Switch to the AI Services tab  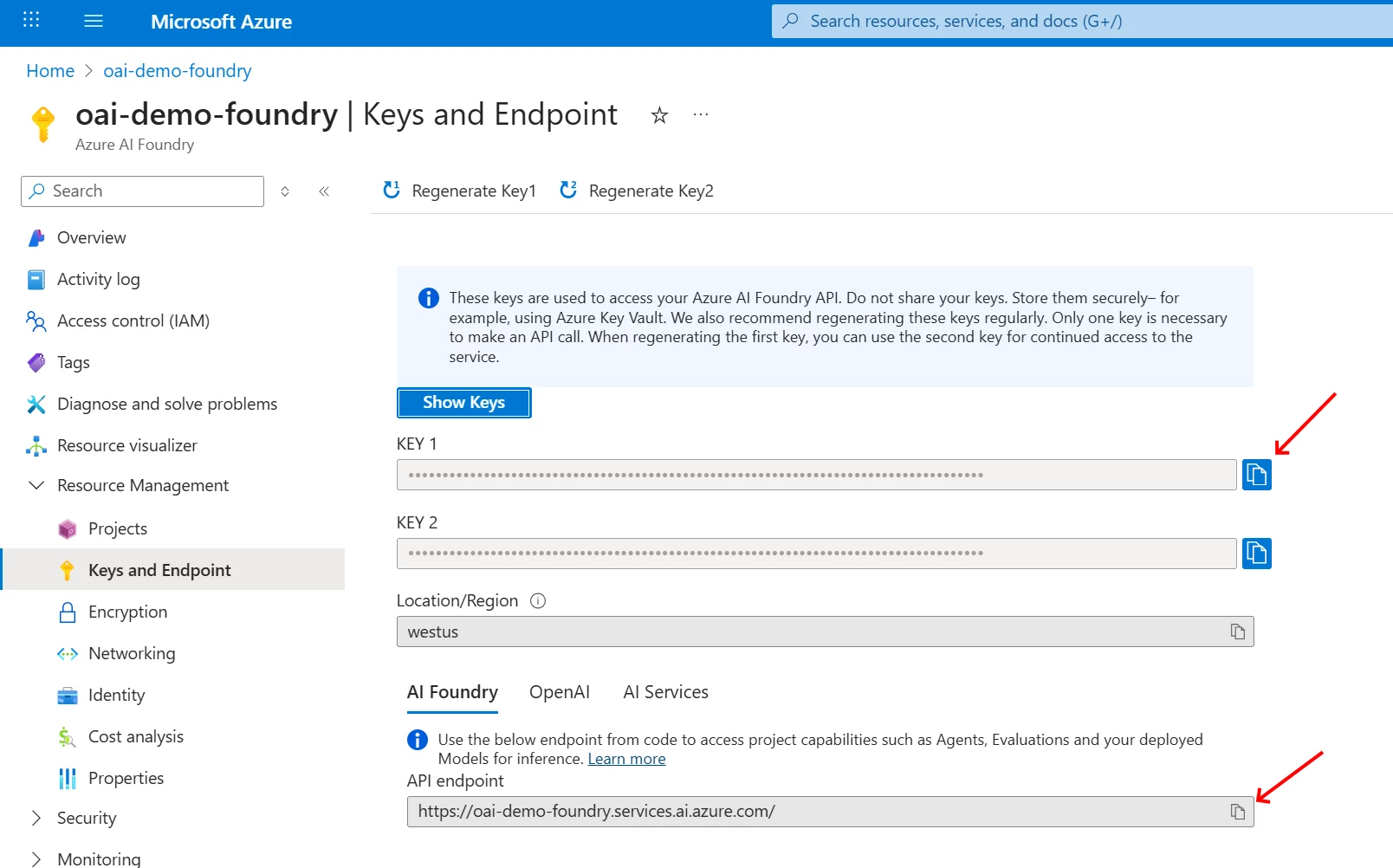tap(665, 692)
